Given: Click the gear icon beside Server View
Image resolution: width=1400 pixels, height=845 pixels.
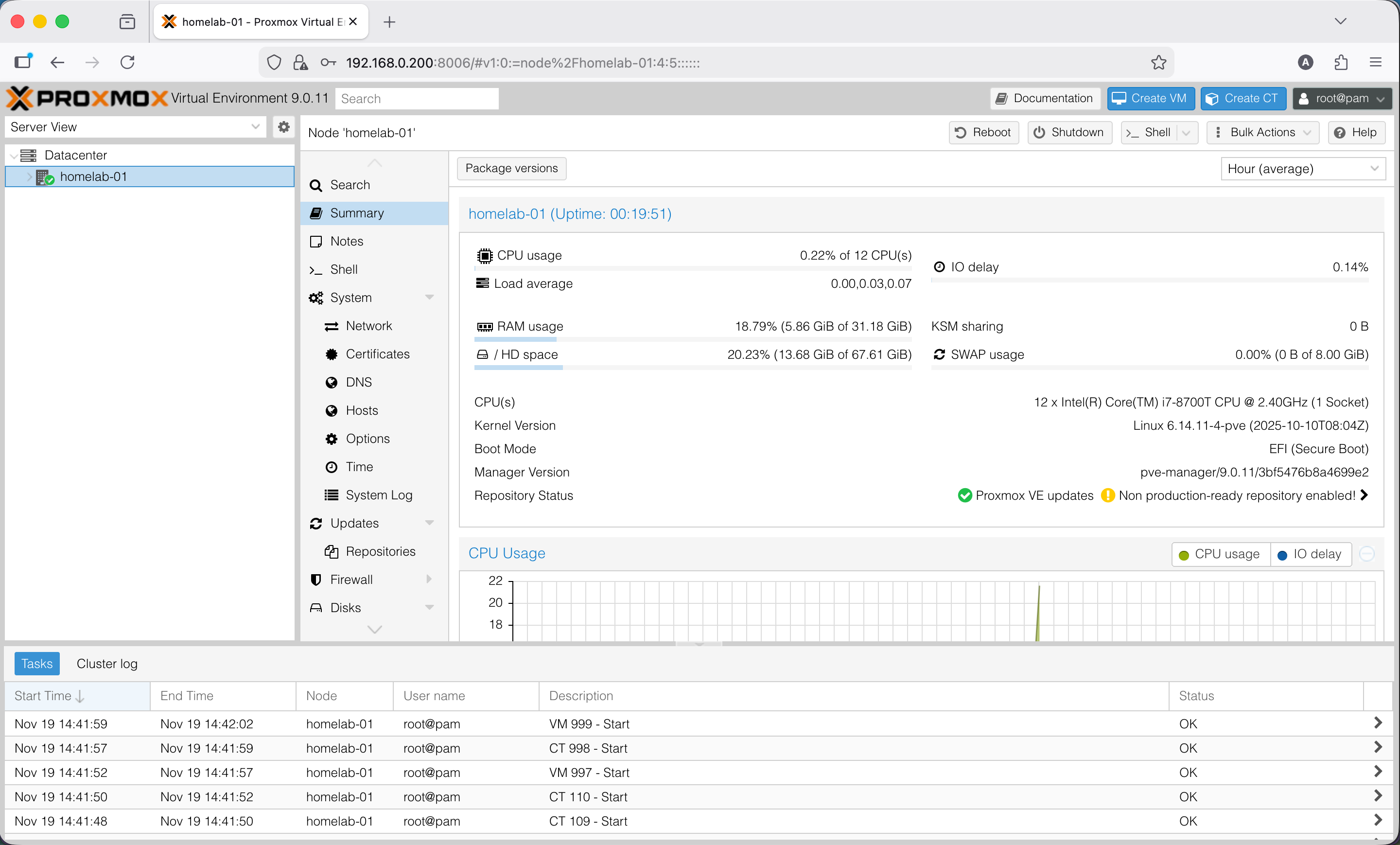Looking at the screenshot, I should (283, 127).
